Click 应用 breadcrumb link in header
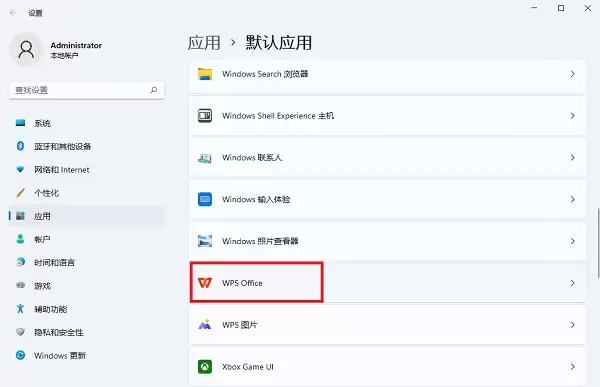 coord(204,42)
